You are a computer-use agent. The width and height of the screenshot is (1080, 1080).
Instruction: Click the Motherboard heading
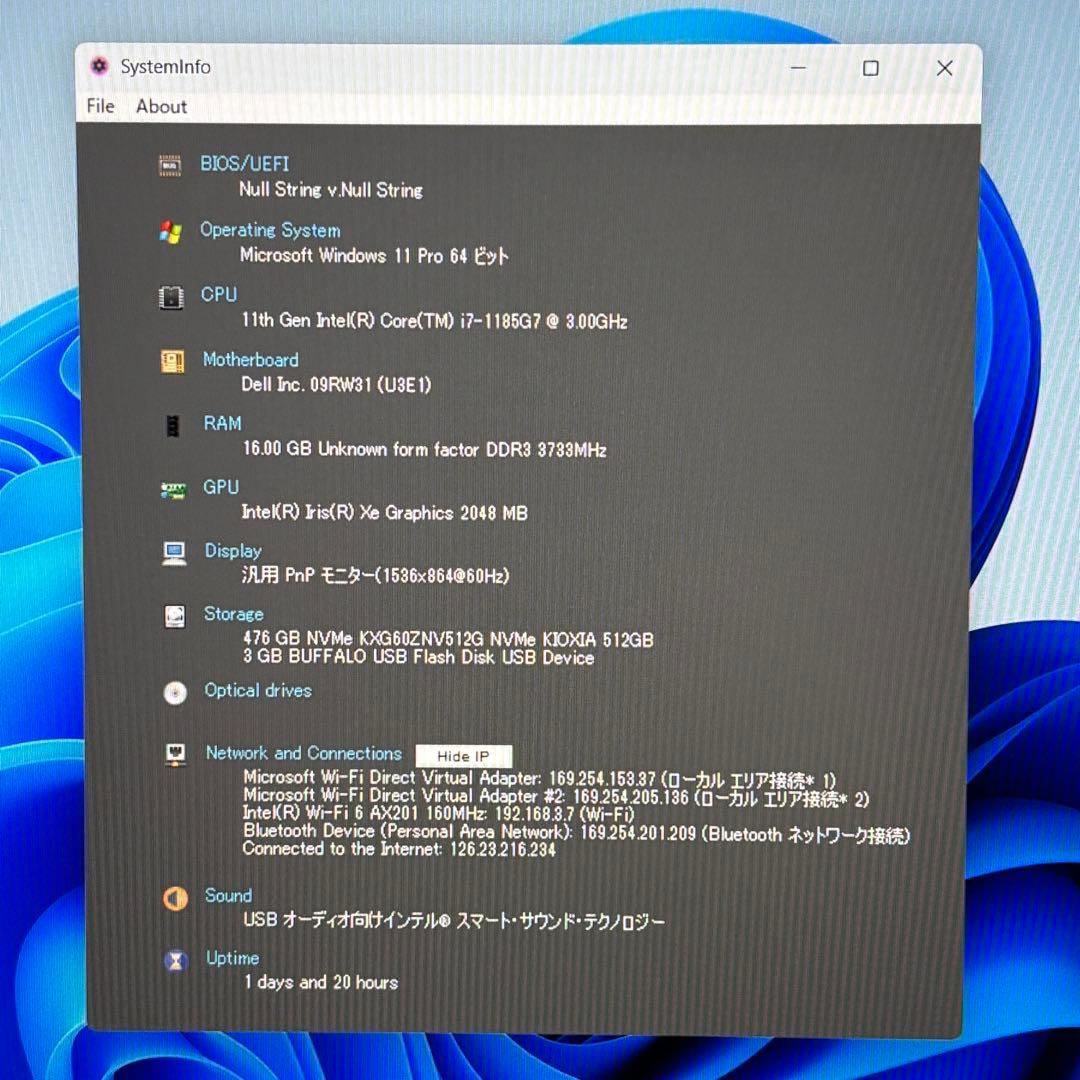click(x=251, y=360)
